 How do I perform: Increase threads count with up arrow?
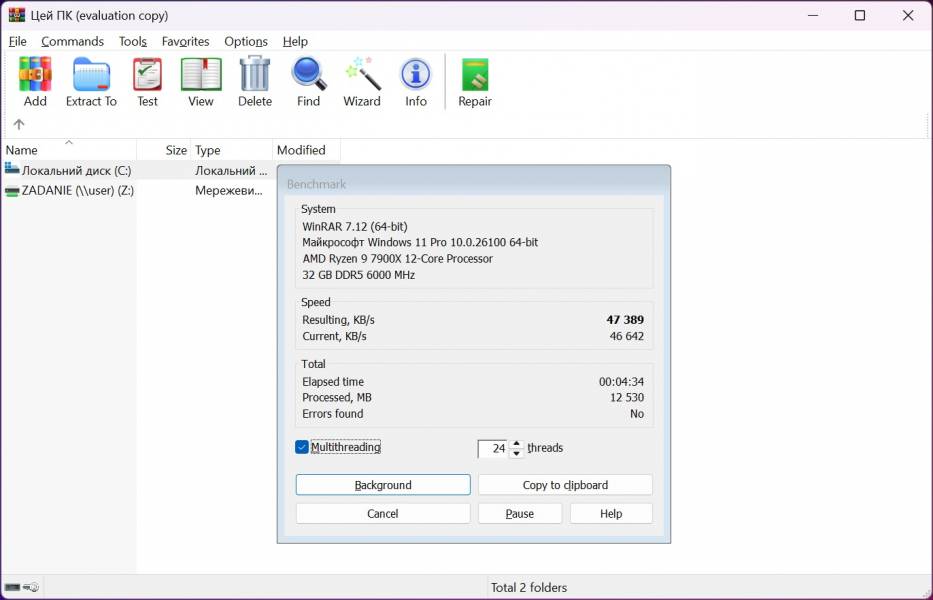click(x=516, y=443)
